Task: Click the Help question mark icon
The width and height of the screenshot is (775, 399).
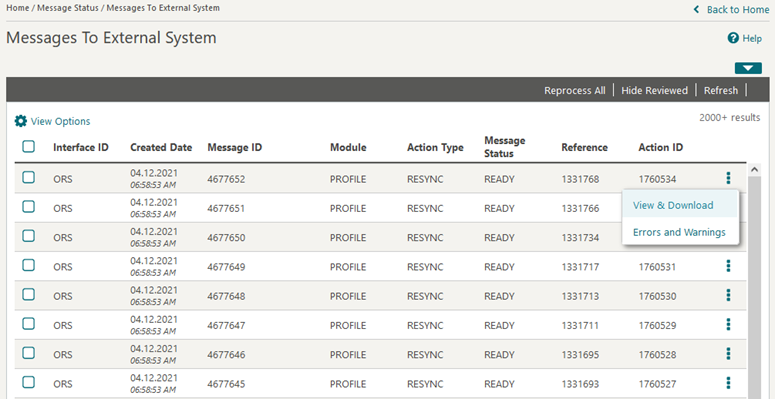Action: pos(733,38)
